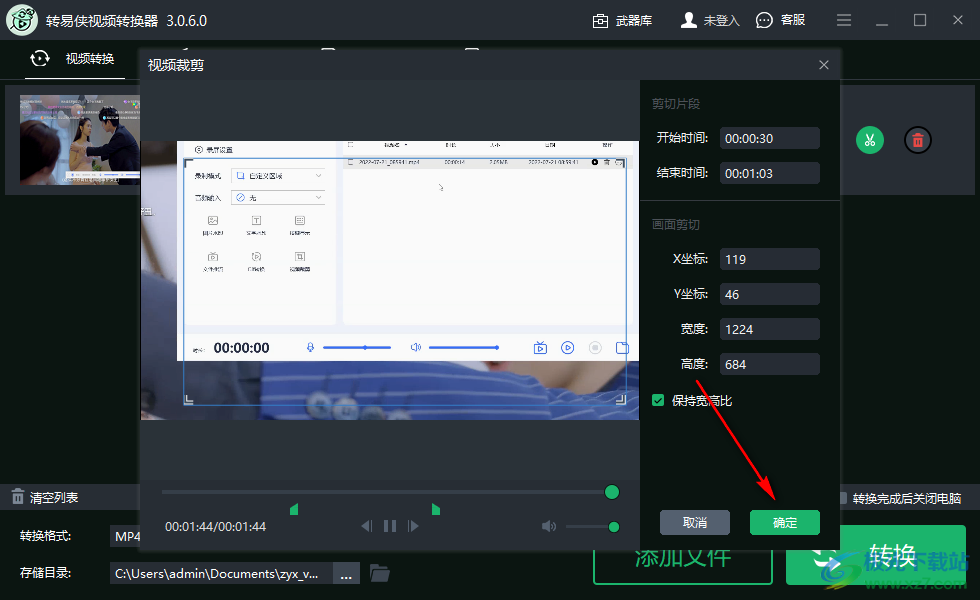980x600 pixels.
Task: Click the 清空列表 trash icon
Action: pos(18,497)
